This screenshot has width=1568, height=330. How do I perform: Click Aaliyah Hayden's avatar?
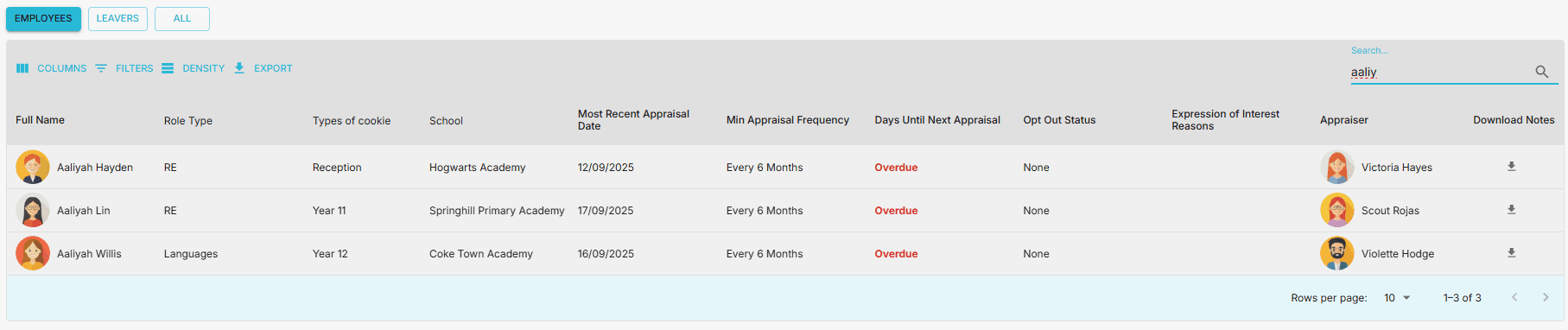click(x=33, y=167)
